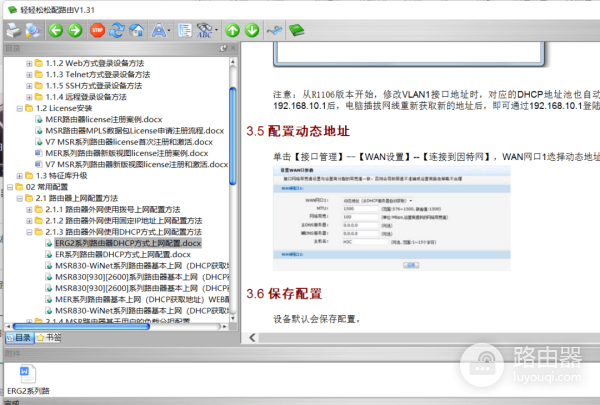Jump to previous topic with up arrow
The image size is (600, 405).
click(x=233, y=30)
